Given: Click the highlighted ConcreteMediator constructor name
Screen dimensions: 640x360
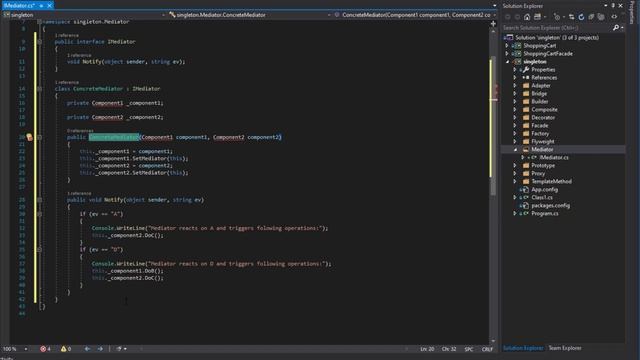Looking at the screenshot, I should [x=114, y=137].
